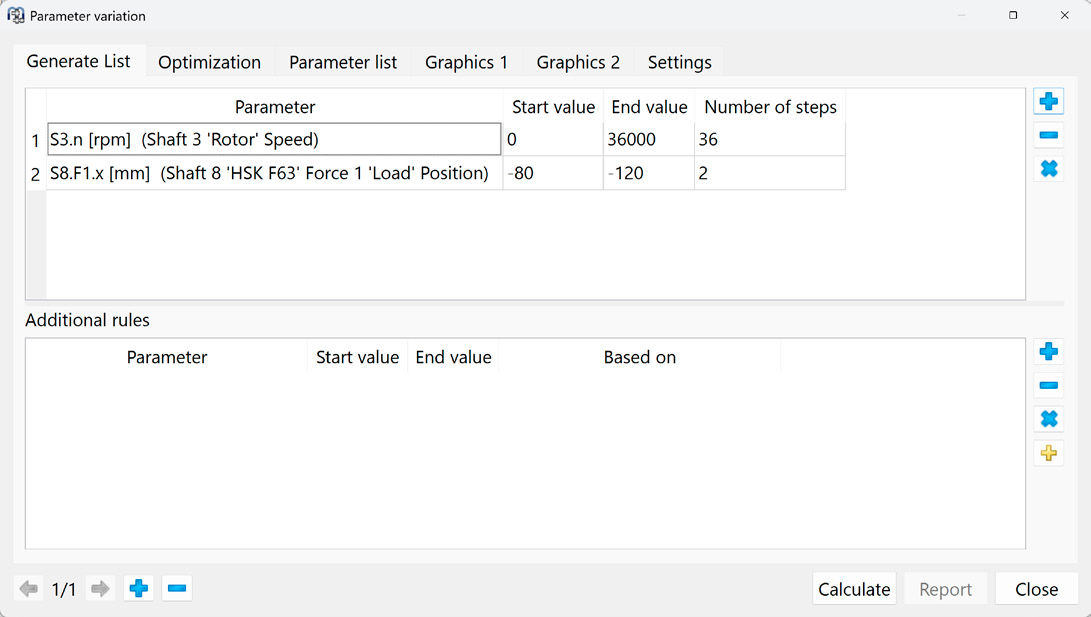Clear all additional rules with the X icon
Image resolution: width=1091 pixels, height=617 pixels.
[x=1048, y=419]
